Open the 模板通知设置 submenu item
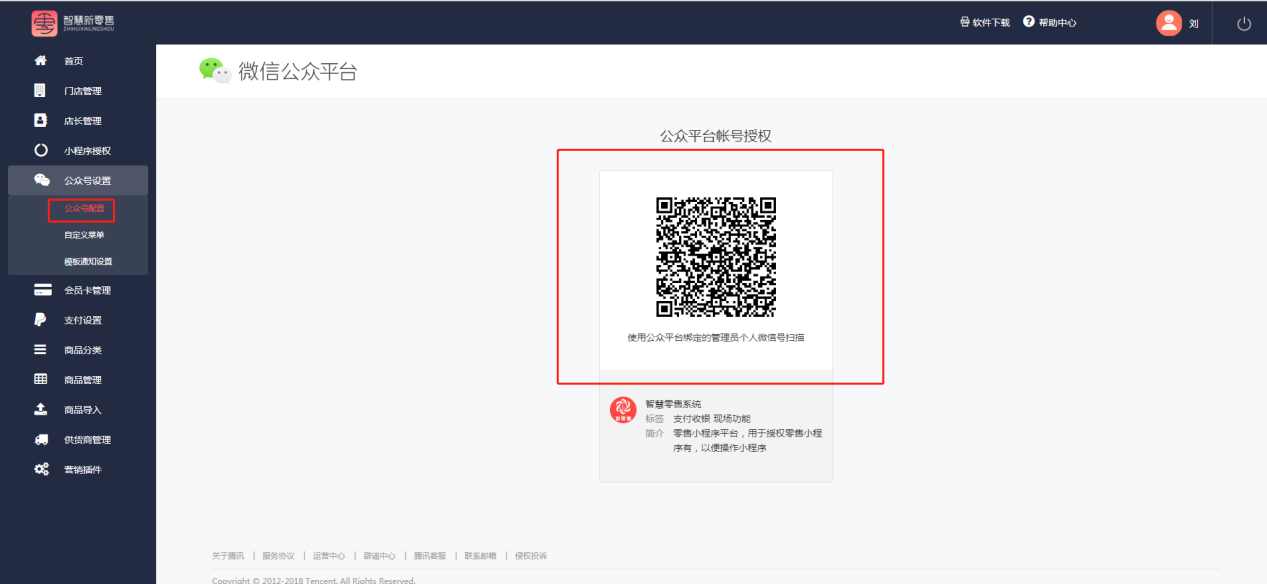Viewport: 1267px width, 584px height. click(88, 261)
